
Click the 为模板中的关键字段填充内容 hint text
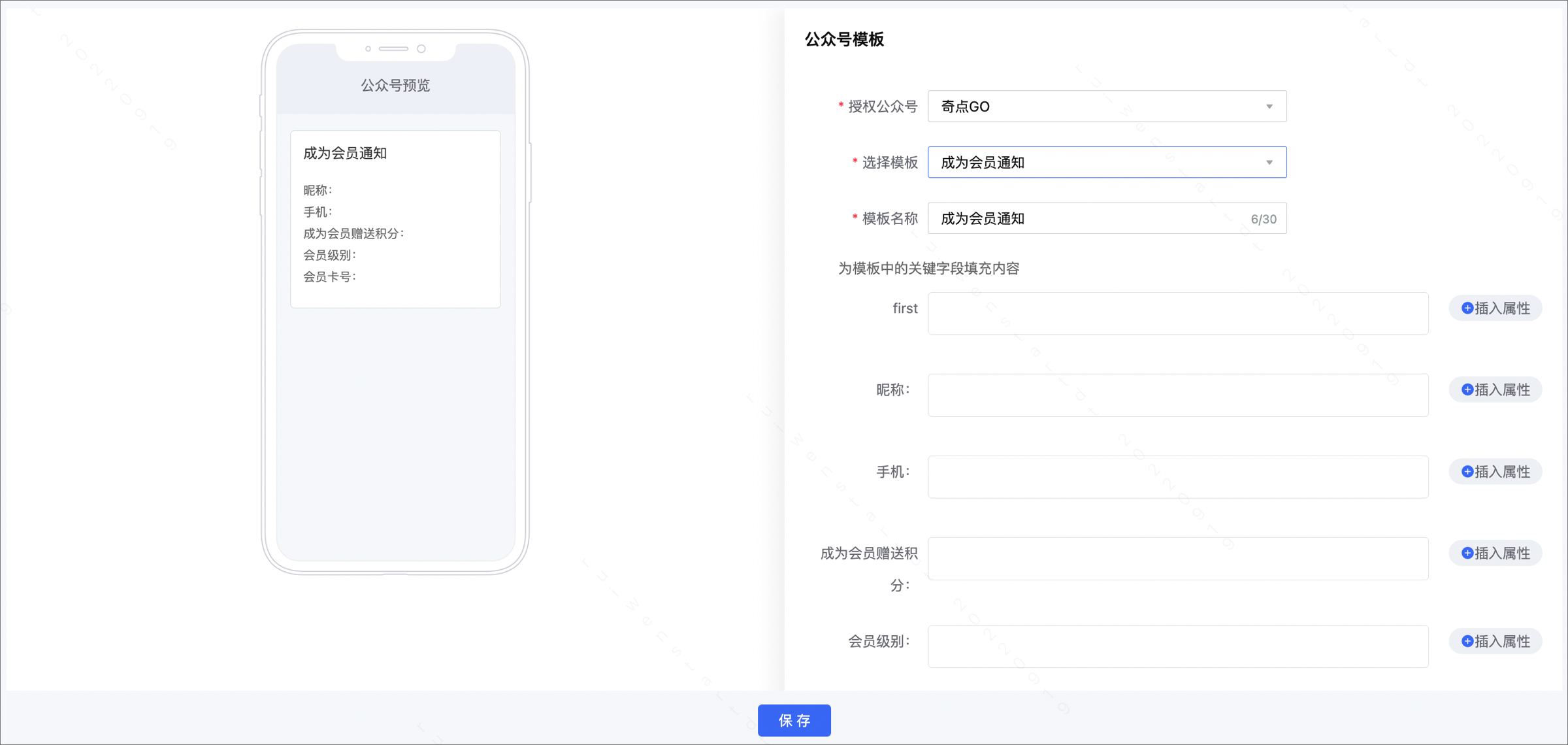point(928,269)
